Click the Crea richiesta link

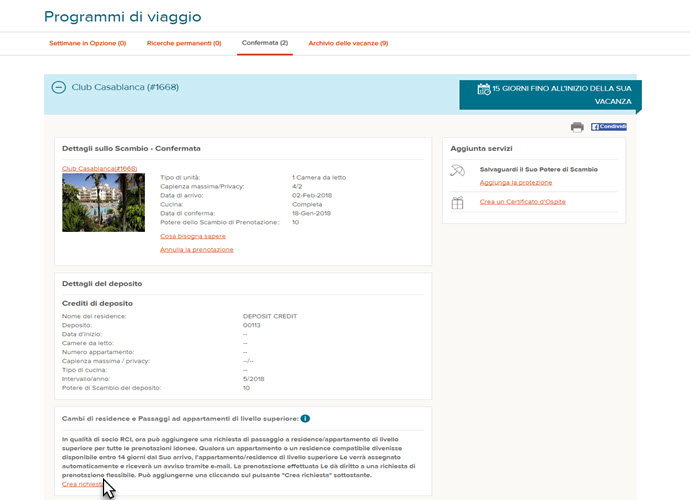(82, 484)
